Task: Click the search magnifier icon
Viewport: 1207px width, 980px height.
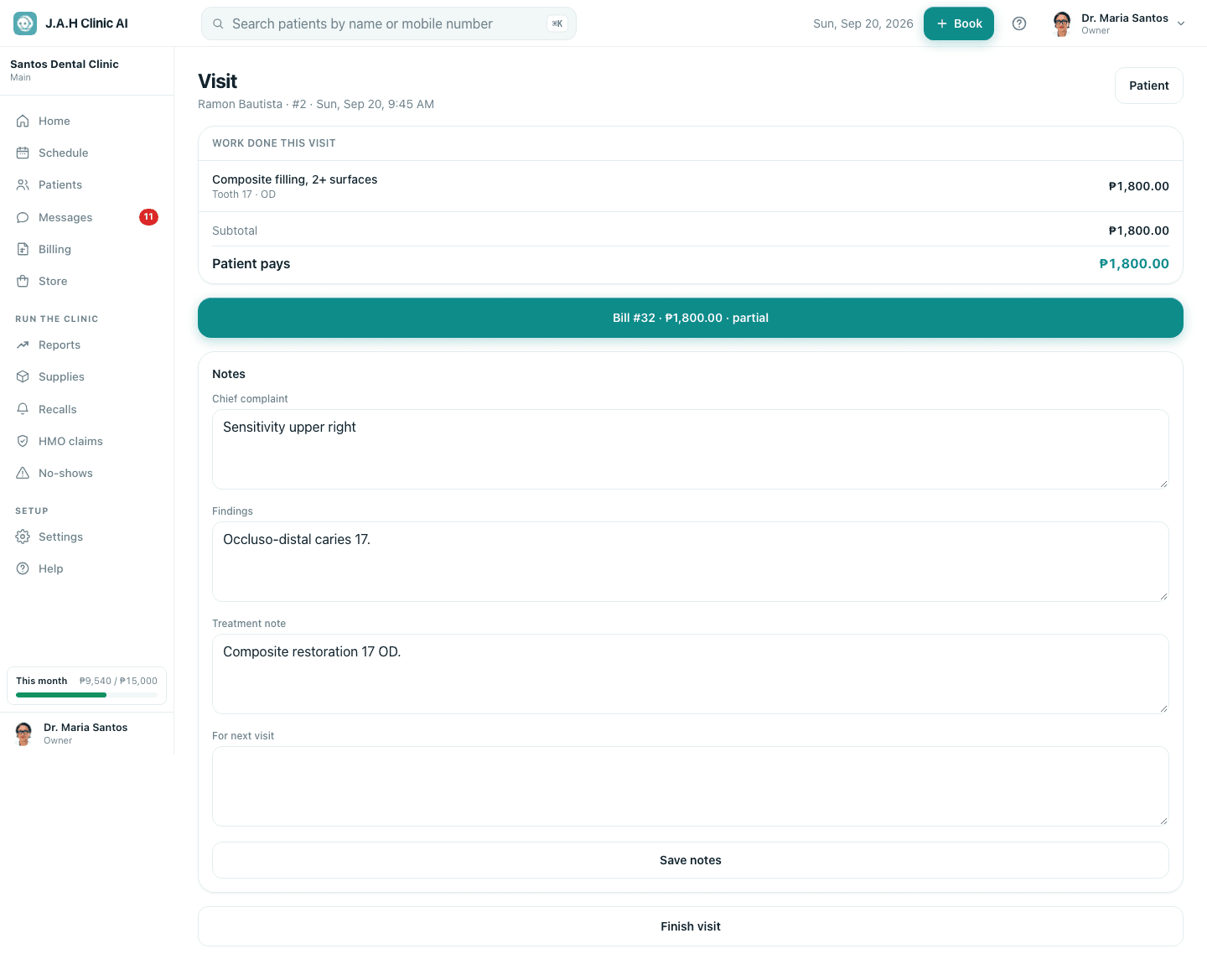Action: (218, 23)
